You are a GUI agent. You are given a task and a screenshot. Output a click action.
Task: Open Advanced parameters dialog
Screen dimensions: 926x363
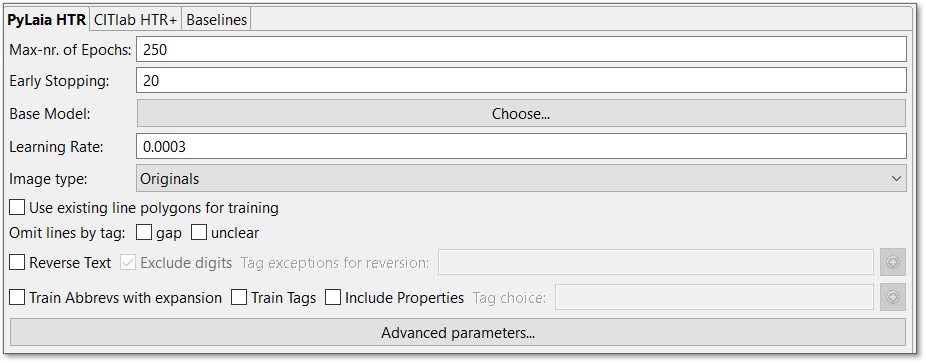(x=458, y=332)
